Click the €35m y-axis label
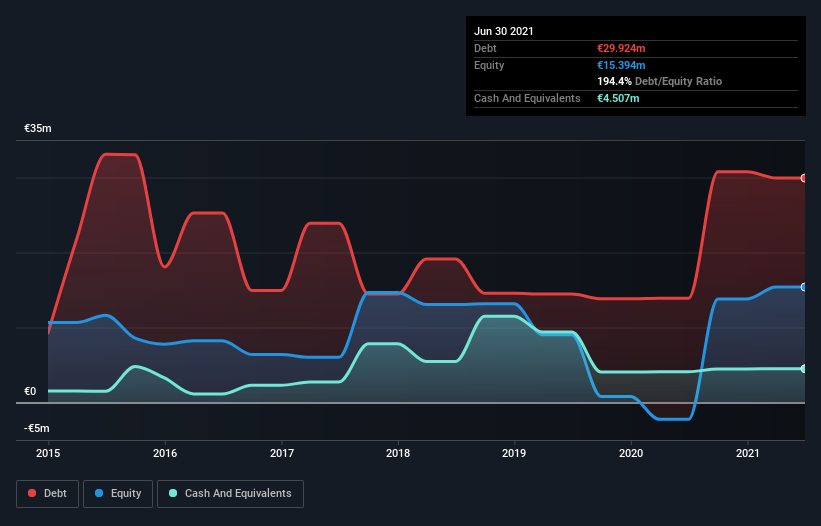This screenshot has width=821, height=526. pyautogui.click(x=38, y=129)
